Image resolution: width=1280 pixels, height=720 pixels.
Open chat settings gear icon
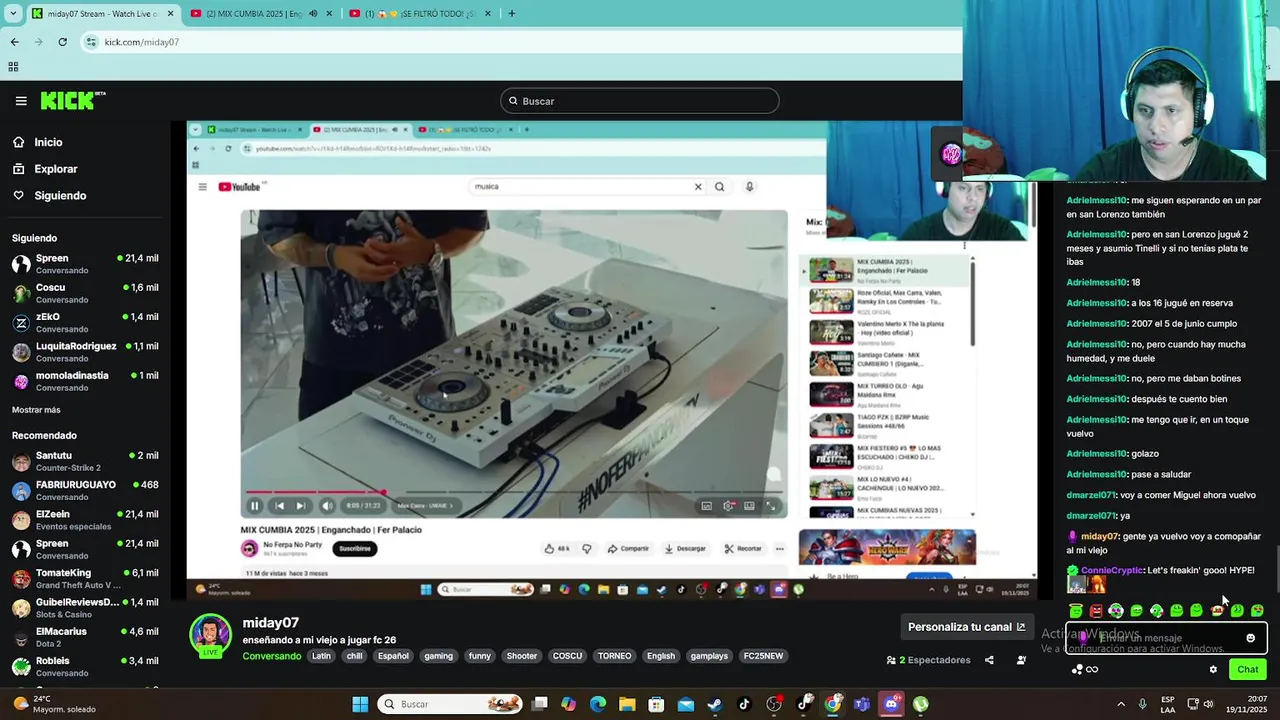coord(1213,670)
